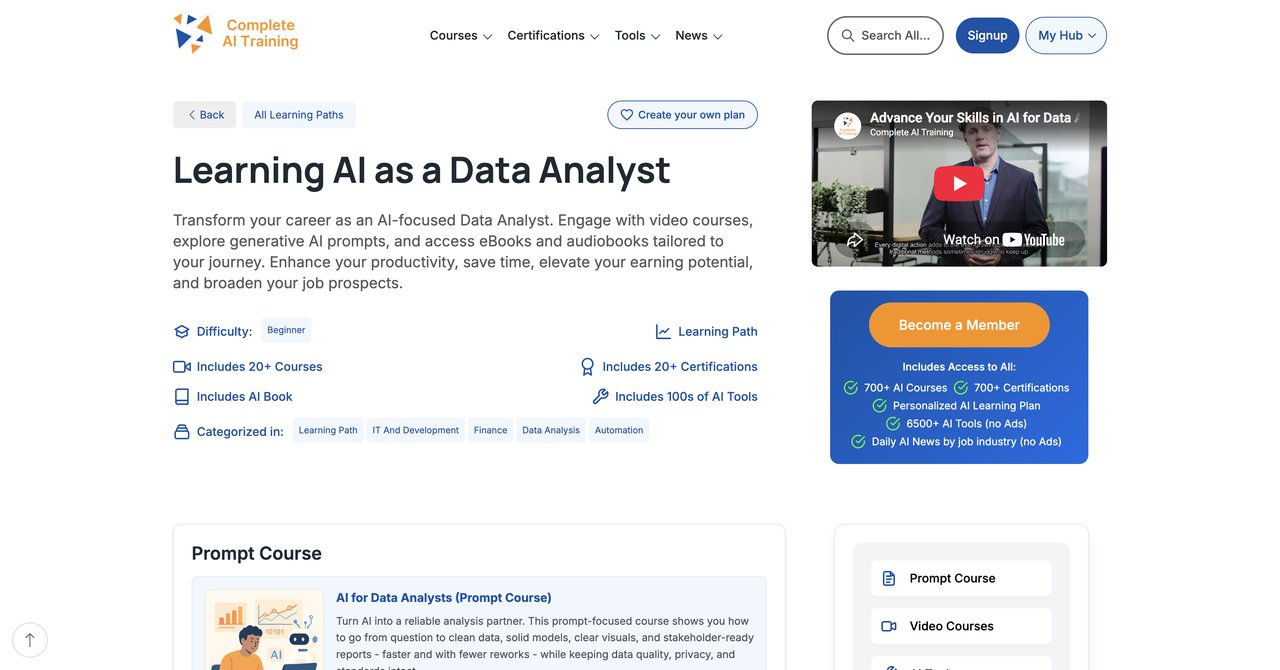Focus the Search All input field

click(x=885, y=35)
